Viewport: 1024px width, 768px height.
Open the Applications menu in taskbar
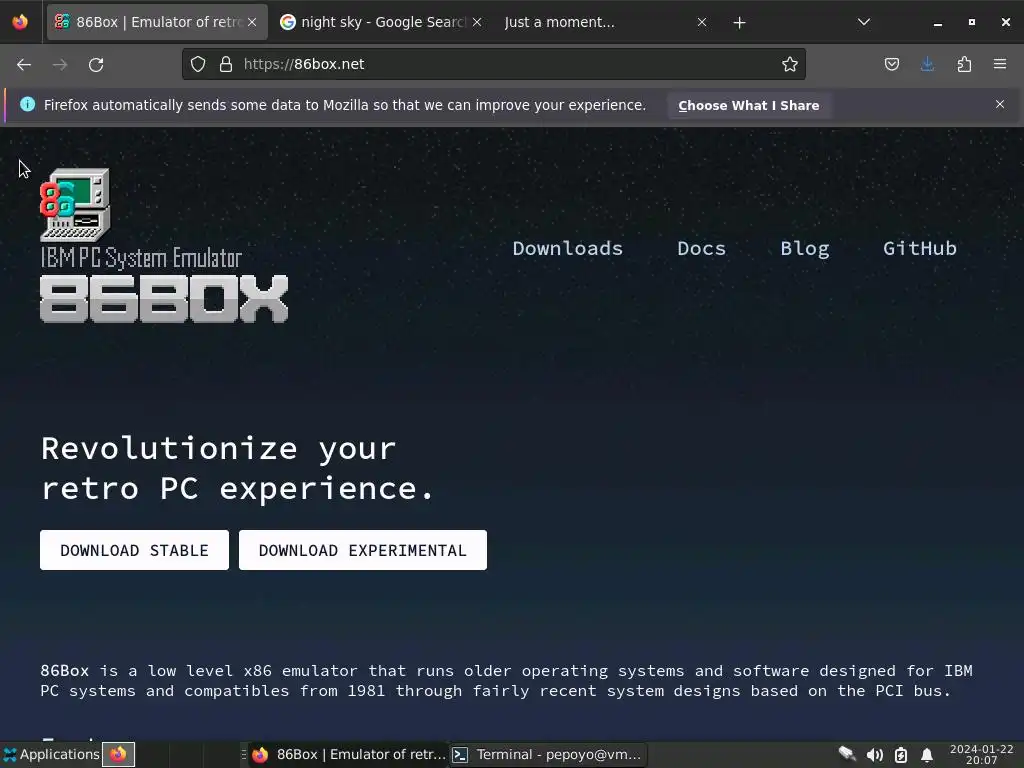[x=52, y=754]
